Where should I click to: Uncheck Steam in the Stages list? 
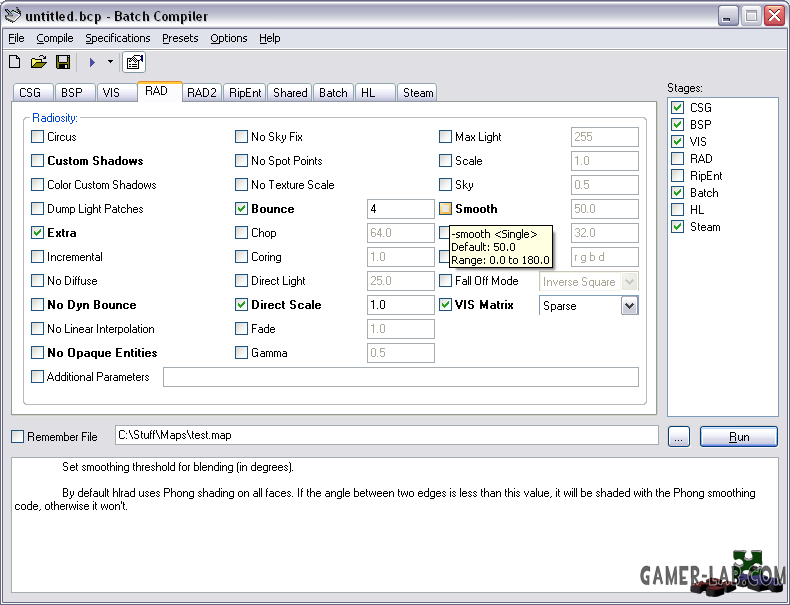[x=678, y=227]
